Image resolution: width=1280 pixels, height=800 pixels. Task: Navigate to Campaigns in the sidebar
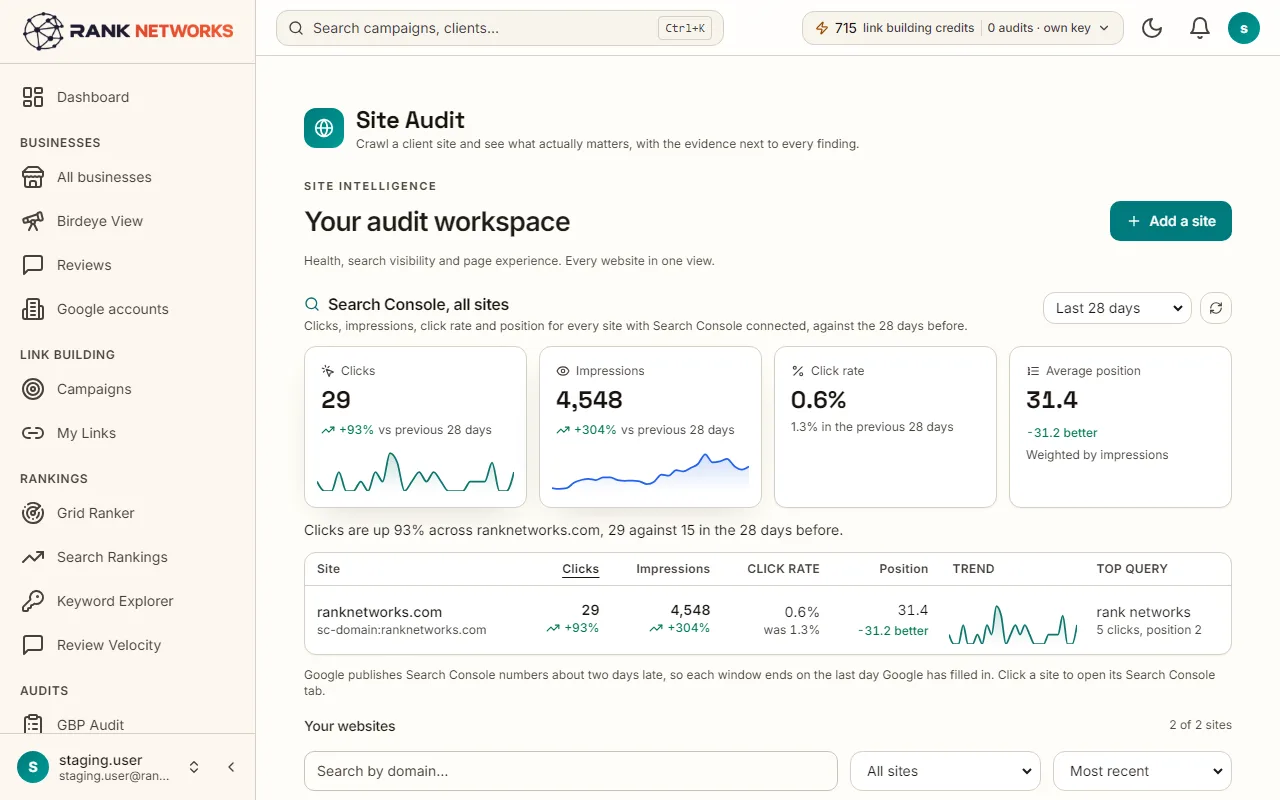pos(94,389)
